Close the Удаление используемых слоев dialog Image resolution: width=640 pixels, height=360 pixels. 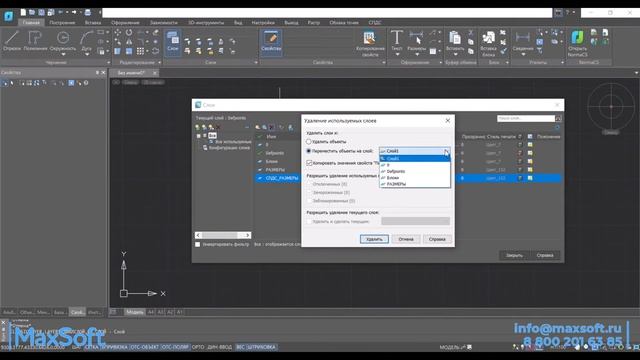click(x=448, y=121)
